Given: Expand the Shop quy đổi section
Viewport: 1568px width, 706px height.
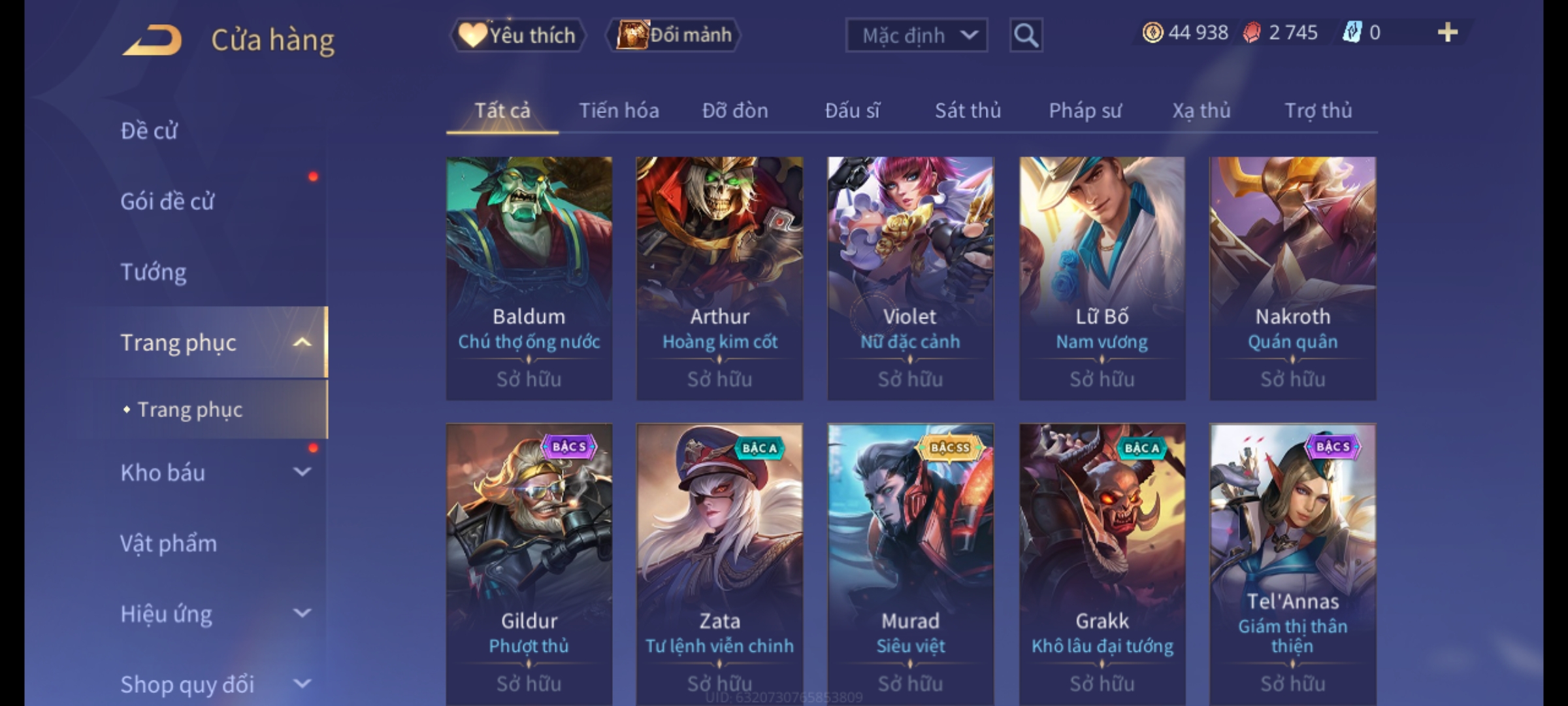Looking at the screenshot, I should pos(302,684).
